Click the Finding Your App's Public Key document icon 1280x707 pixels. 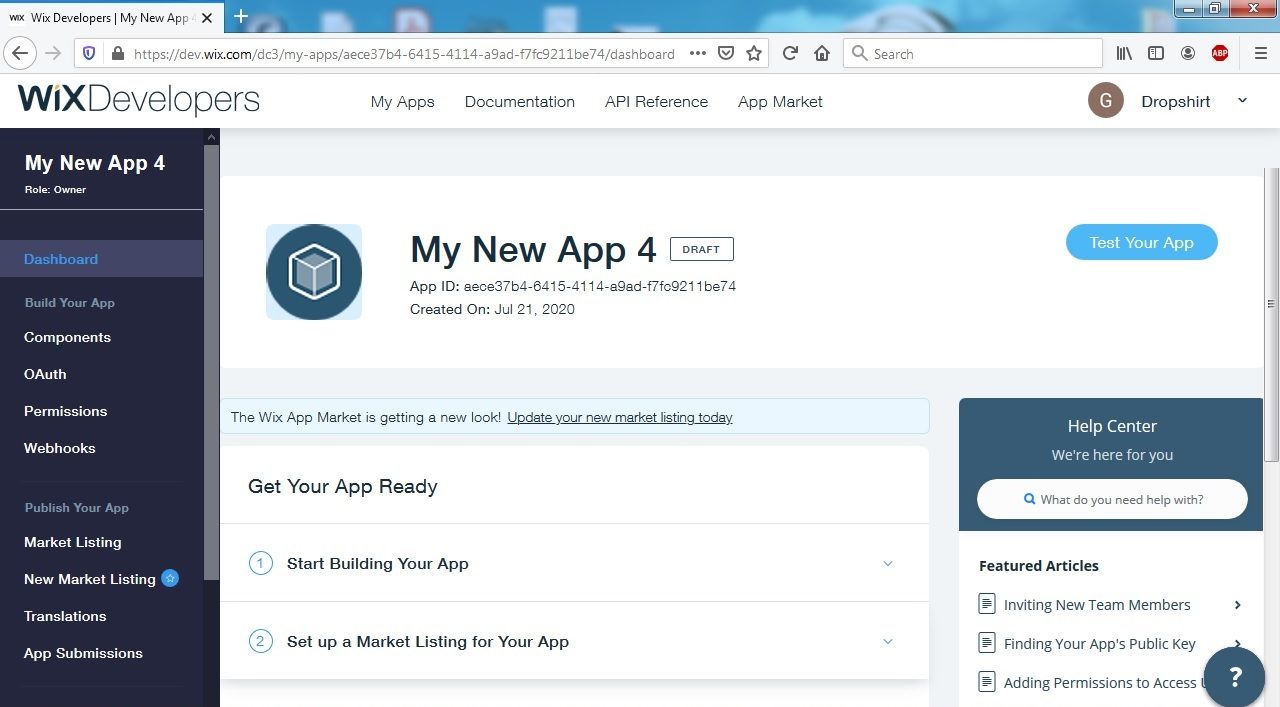pyautogui.click(x=987, y=643)
